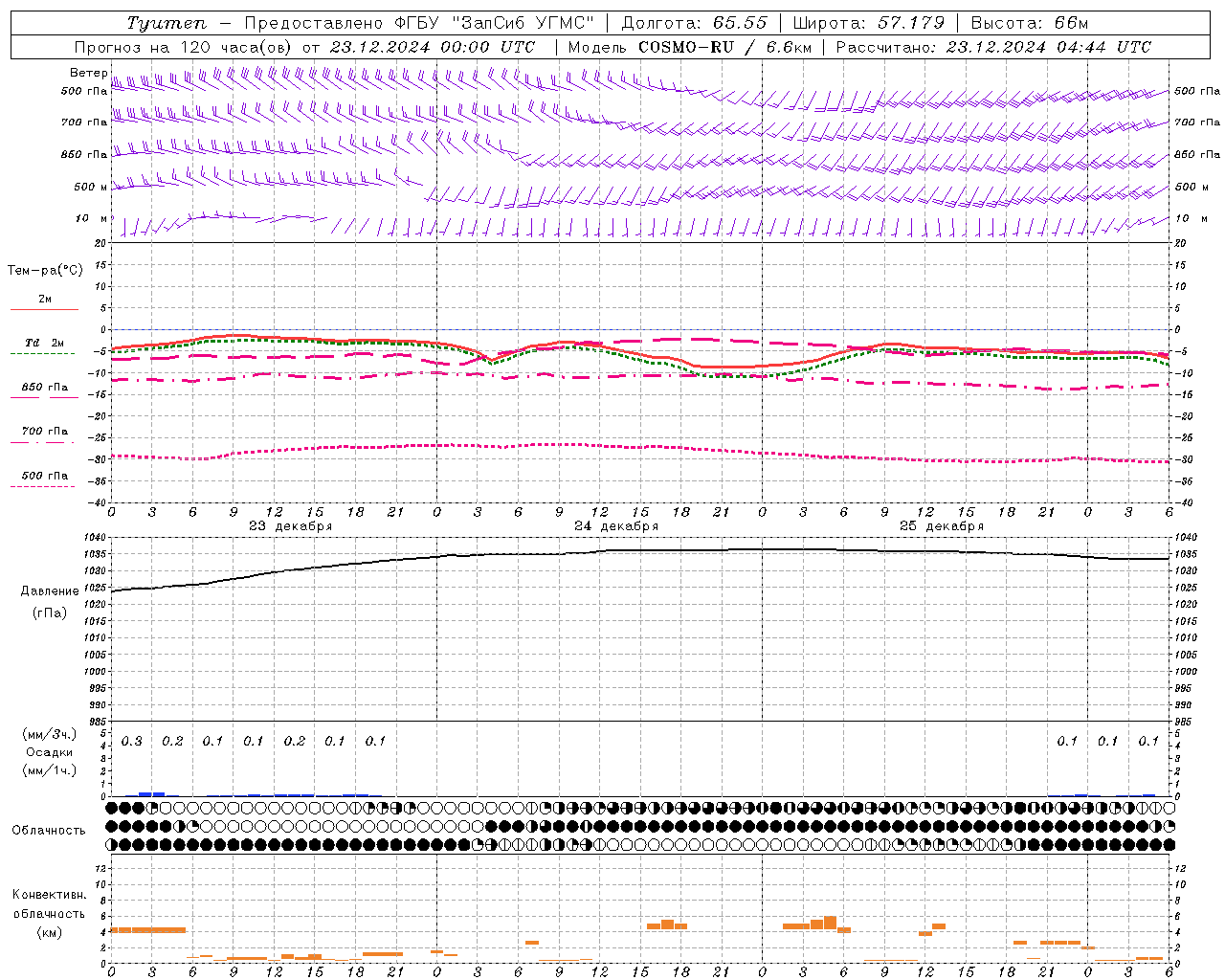Click the "Облачность" cloudiness label
Image resolution: width=1225 pixels, height=980 pixels.
[x=49, y=830]
